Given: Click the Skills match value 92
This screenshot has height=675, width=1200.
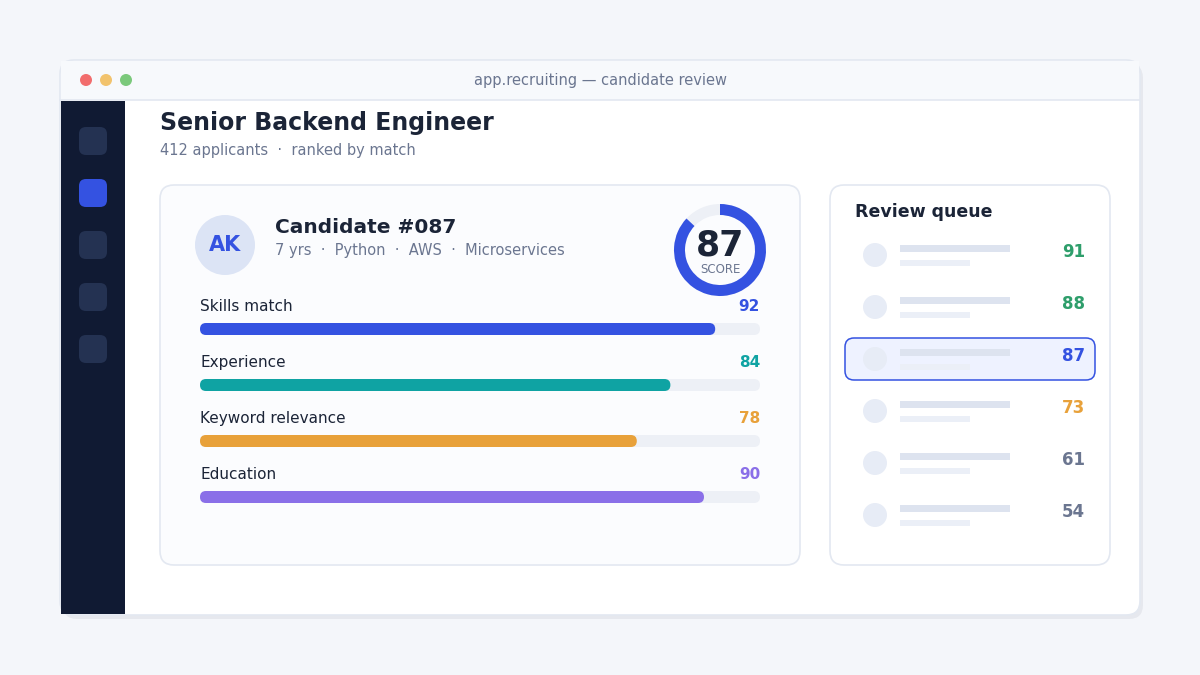Looking at the screenshot, I should pos(749,306).
